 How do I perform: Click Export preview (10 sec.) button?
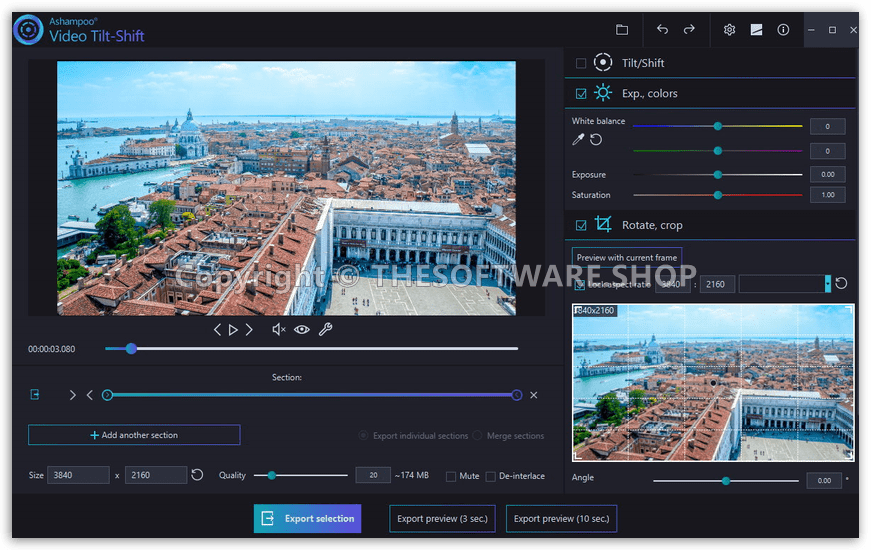point(561,518)
